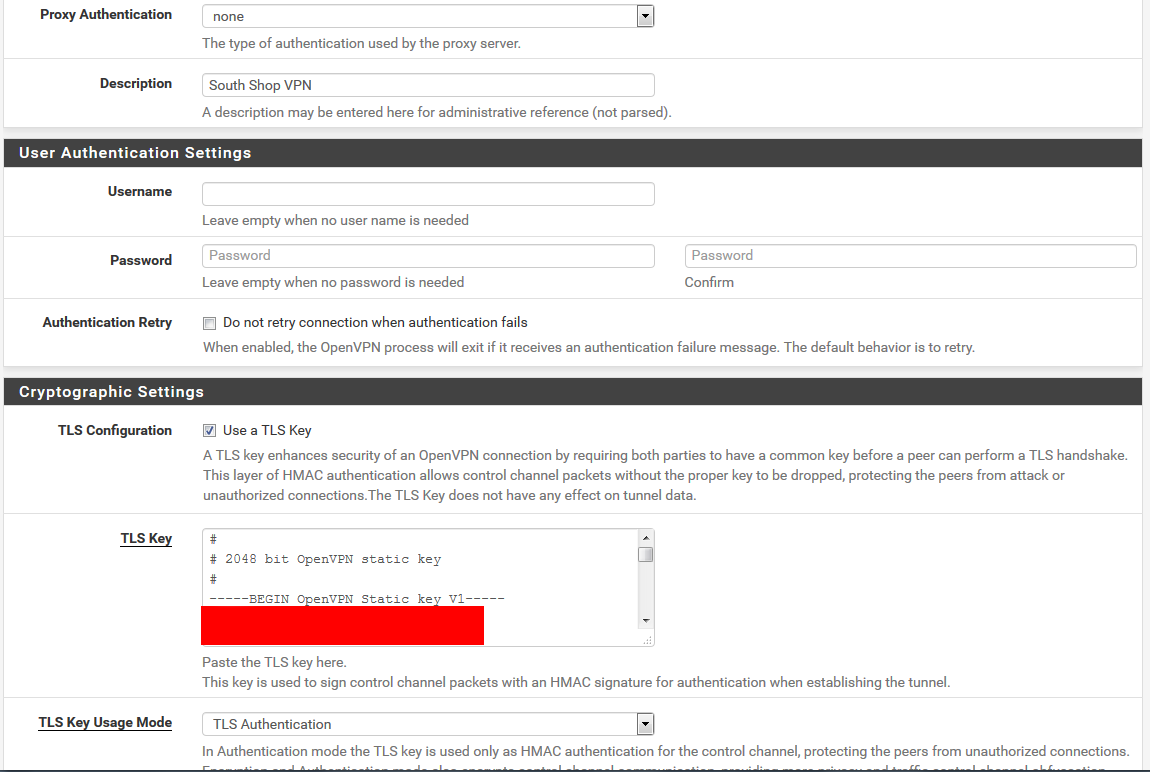The width and height of the screenshot is (1150, 772).
Task: Open the Proxy Authentication dropdown
Action: pyautogui.click(x=428, y=16)
